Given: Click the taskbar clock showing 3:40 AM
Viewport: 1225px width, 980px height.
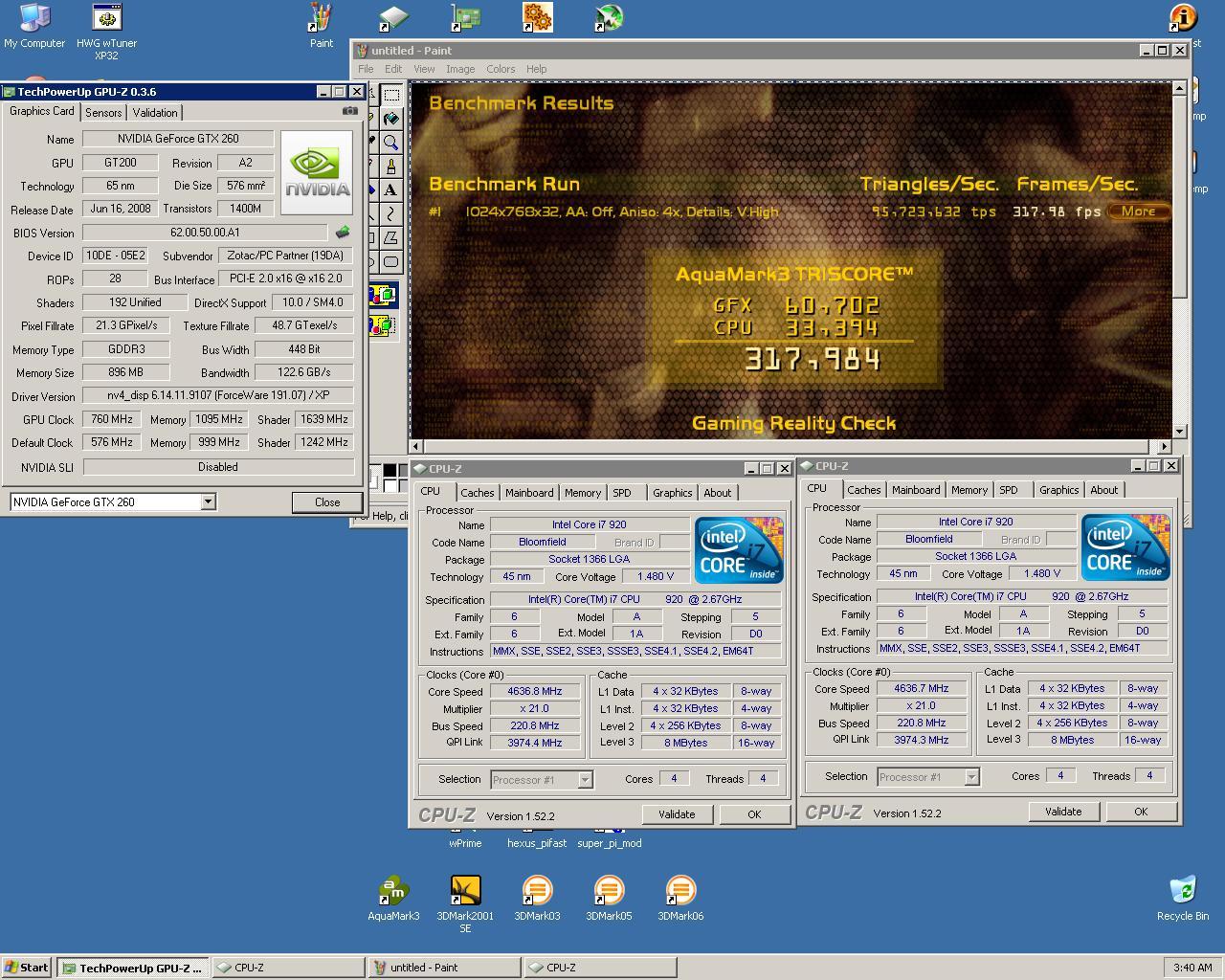Looking at the screenshot, I should pos(1192,968).
